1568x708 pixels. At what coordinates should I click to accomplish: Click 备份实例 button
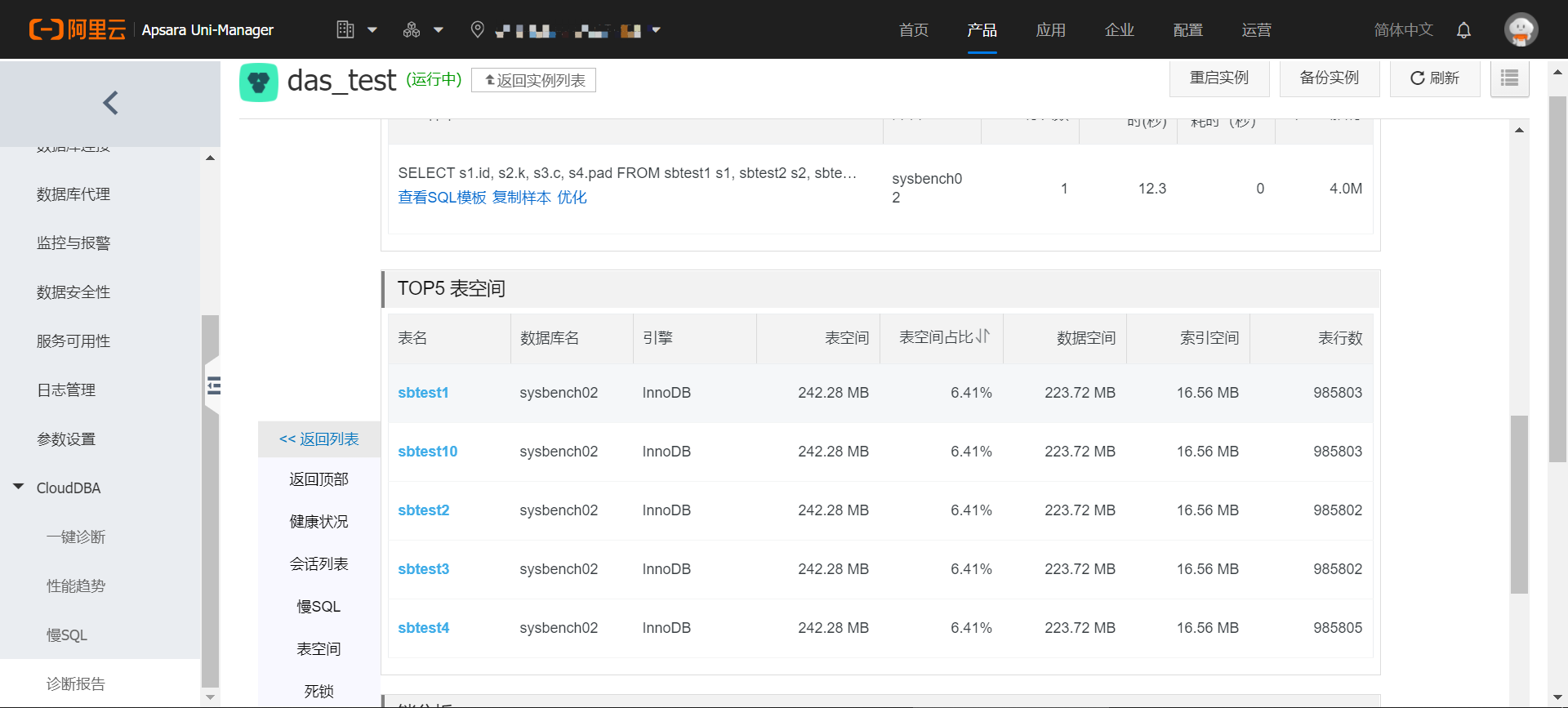pos(1330,78)
